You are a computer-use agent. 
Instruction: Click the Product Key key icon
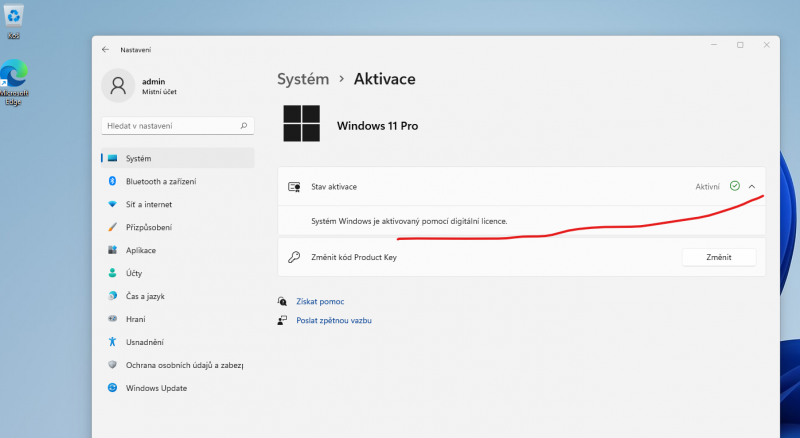click(x=294, y=257)
